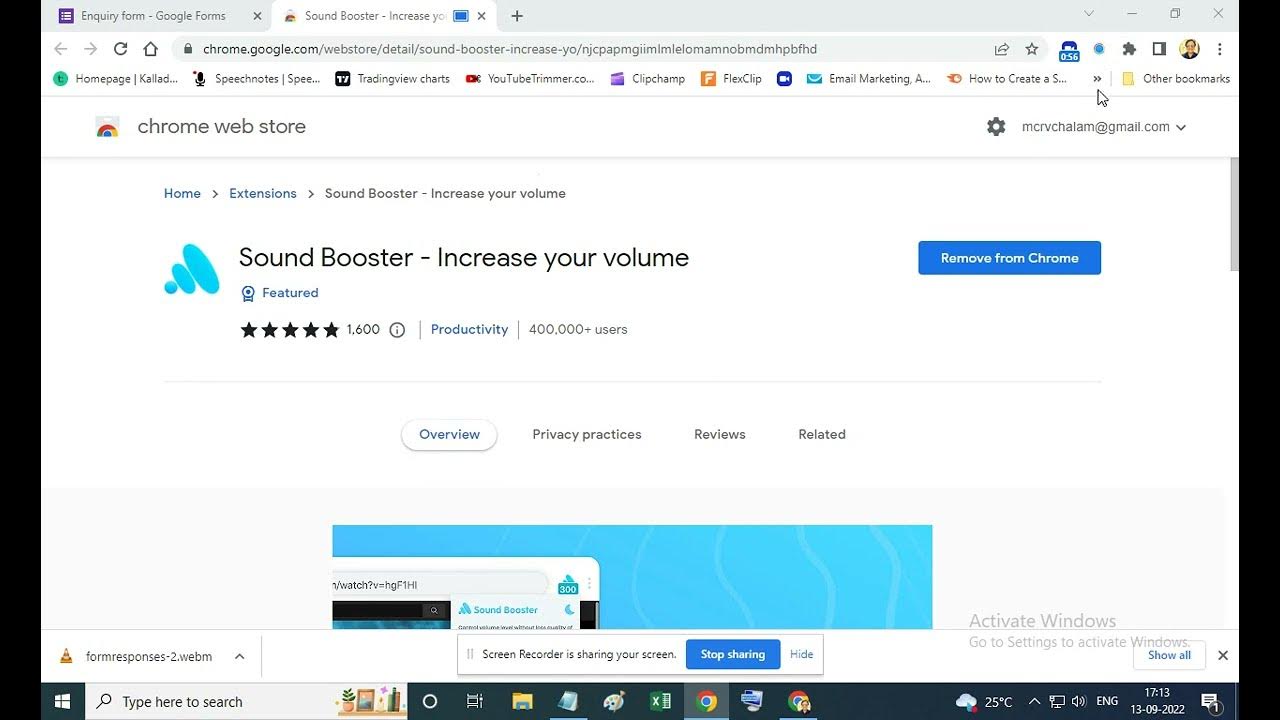Click the Sound Booster extension logo
Image resolution: width=1280 pixels, height=720 pixels.
tap(192, 270)
